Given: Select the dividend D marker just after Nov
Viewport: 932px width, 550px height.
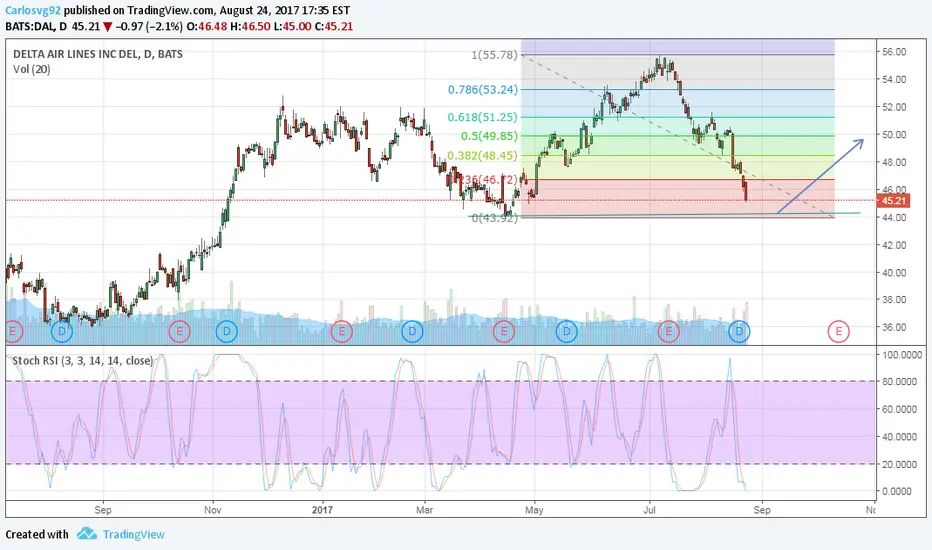Looking at the screenshot, I should coord(226,331).
